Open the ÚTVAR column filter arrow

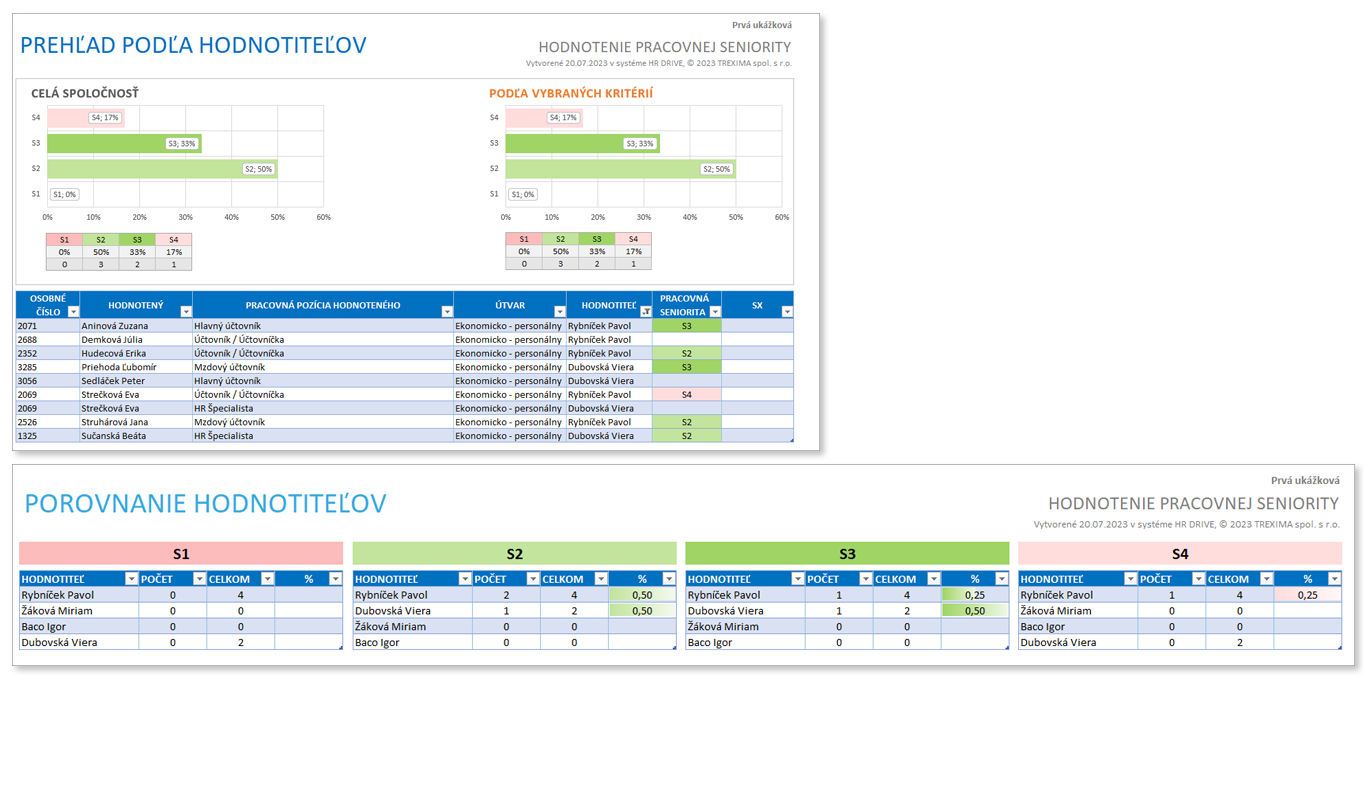coord(559,312)
